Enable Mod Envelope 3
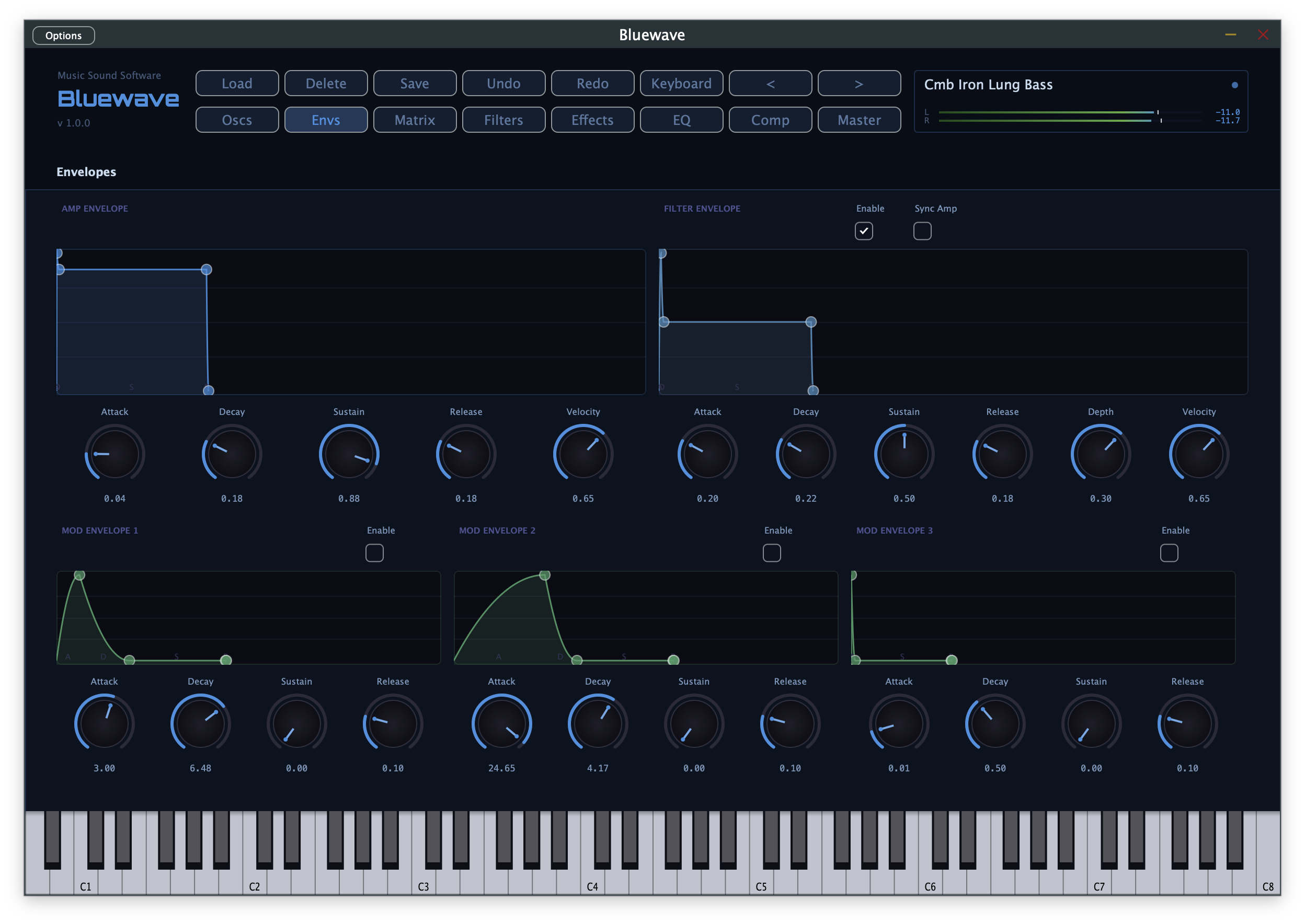1305x924 pixels. coord(1169,552)
